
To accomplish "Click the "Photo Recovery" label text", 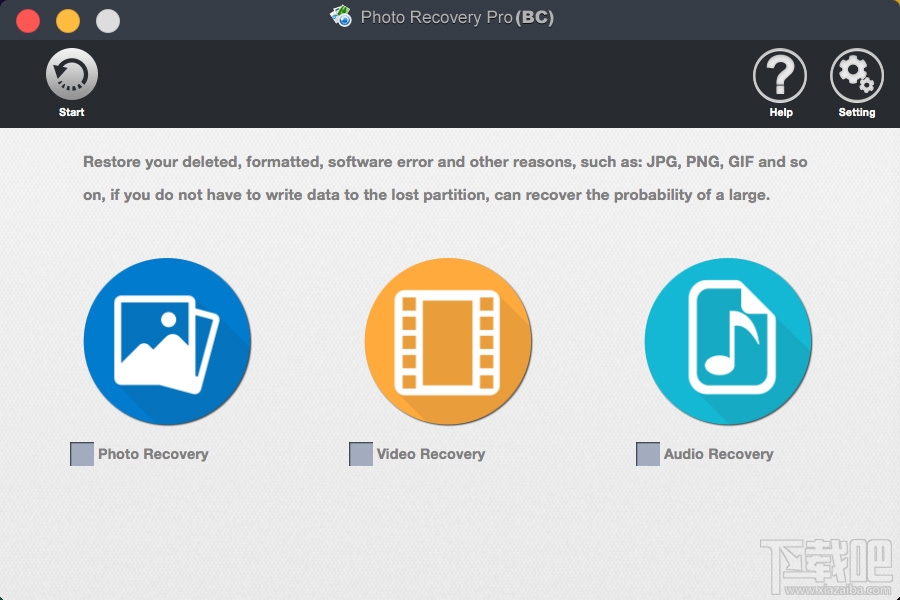I will click(x=153, y=454).
